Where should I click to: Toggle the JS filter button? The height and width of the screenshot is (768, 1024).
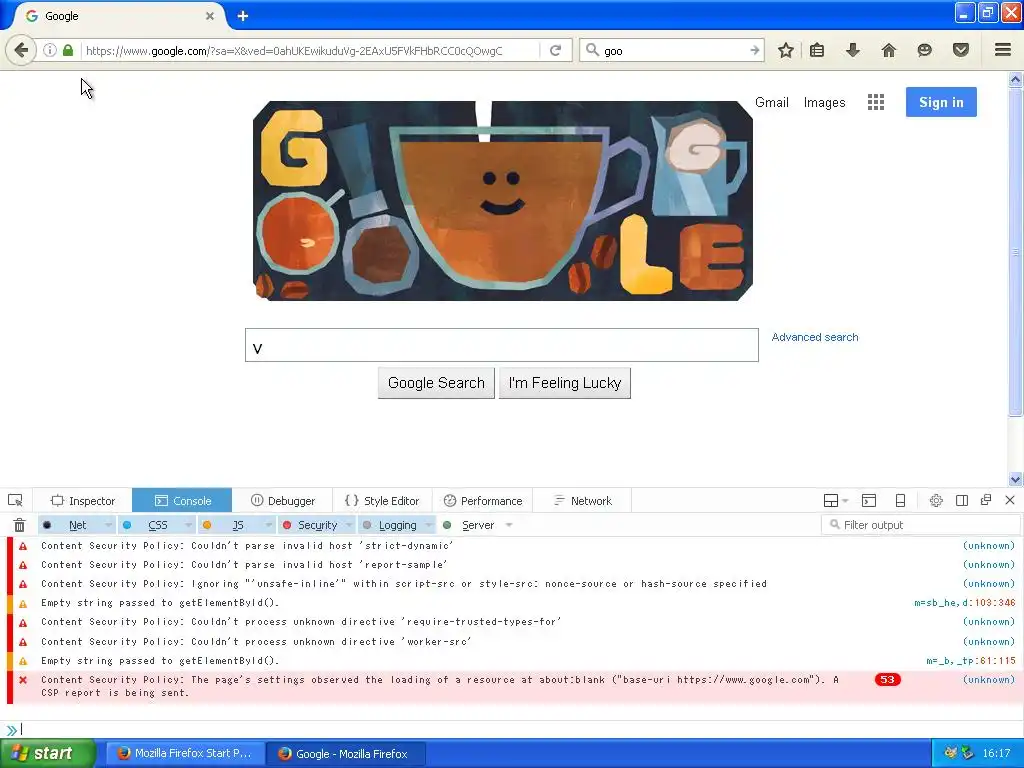231,525
